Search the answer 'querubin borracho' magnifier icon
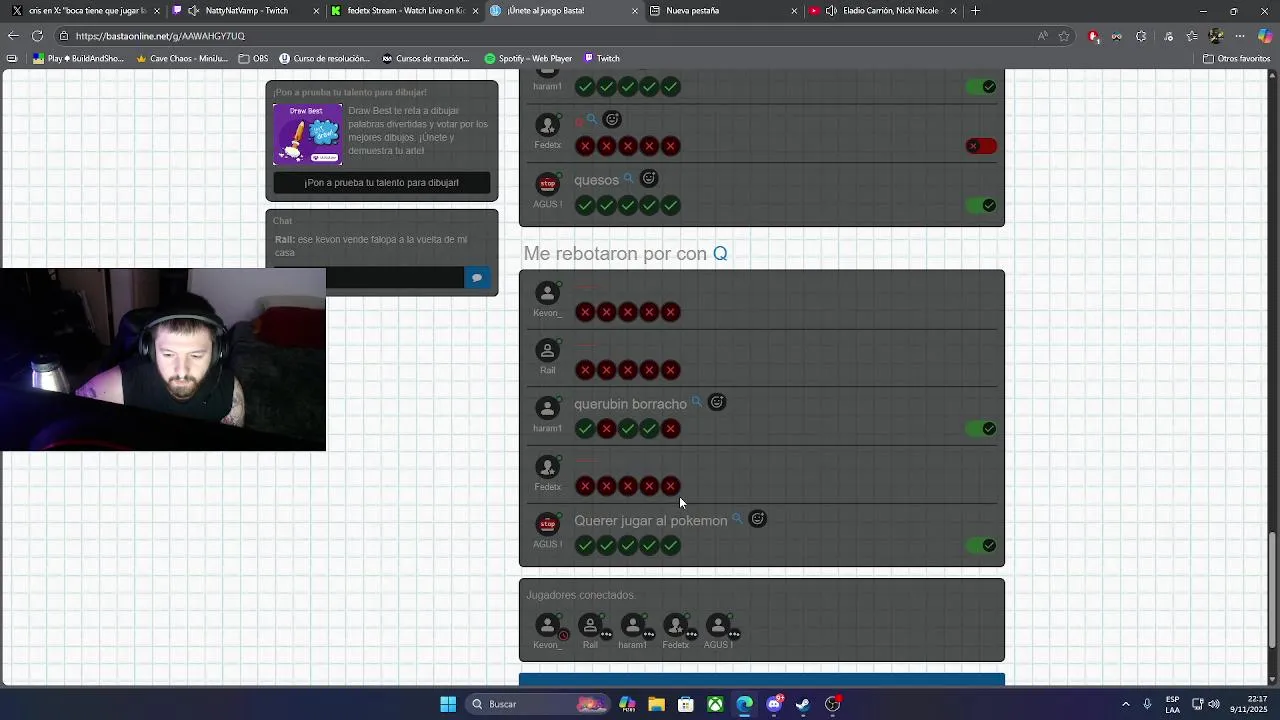The height and width of the screenshot is (720, 1280). (x=697, y=402)
